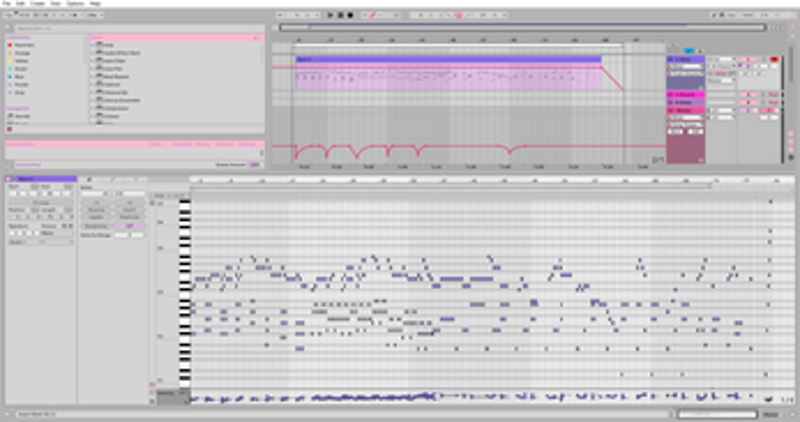800x422 pixels.
Task: Expand the Amp device in browser list
Action: [94, 46]
